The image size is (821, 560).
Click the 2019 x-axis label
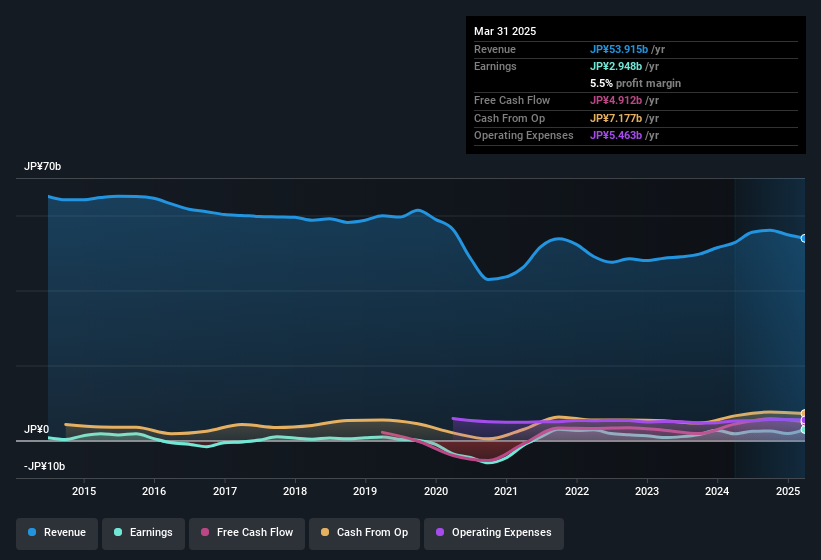[365, 491]
